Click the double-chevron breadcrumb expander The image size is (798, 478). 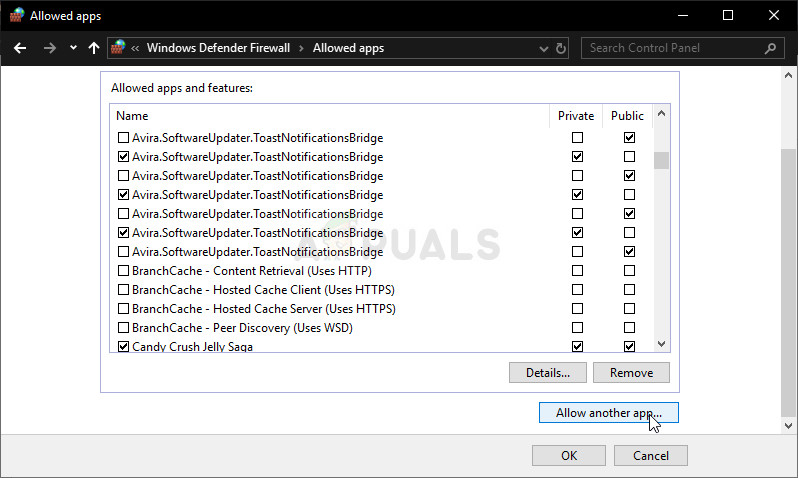[x=136, y=48]
